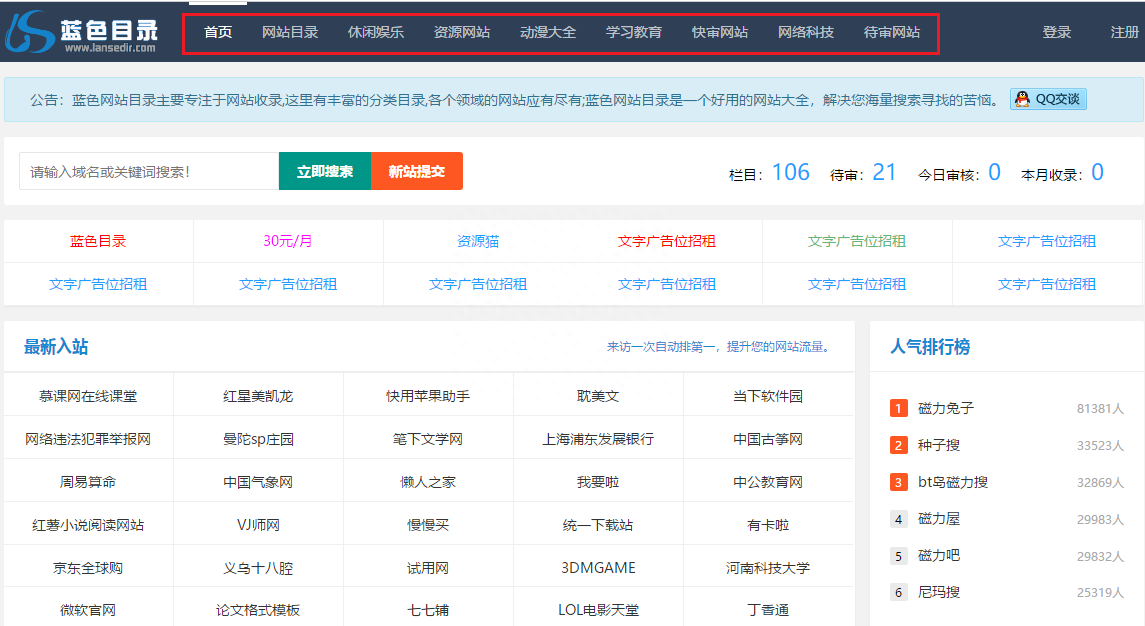Open the 3DMGAME site link
Screen dimensions: 1145x626
600,566
